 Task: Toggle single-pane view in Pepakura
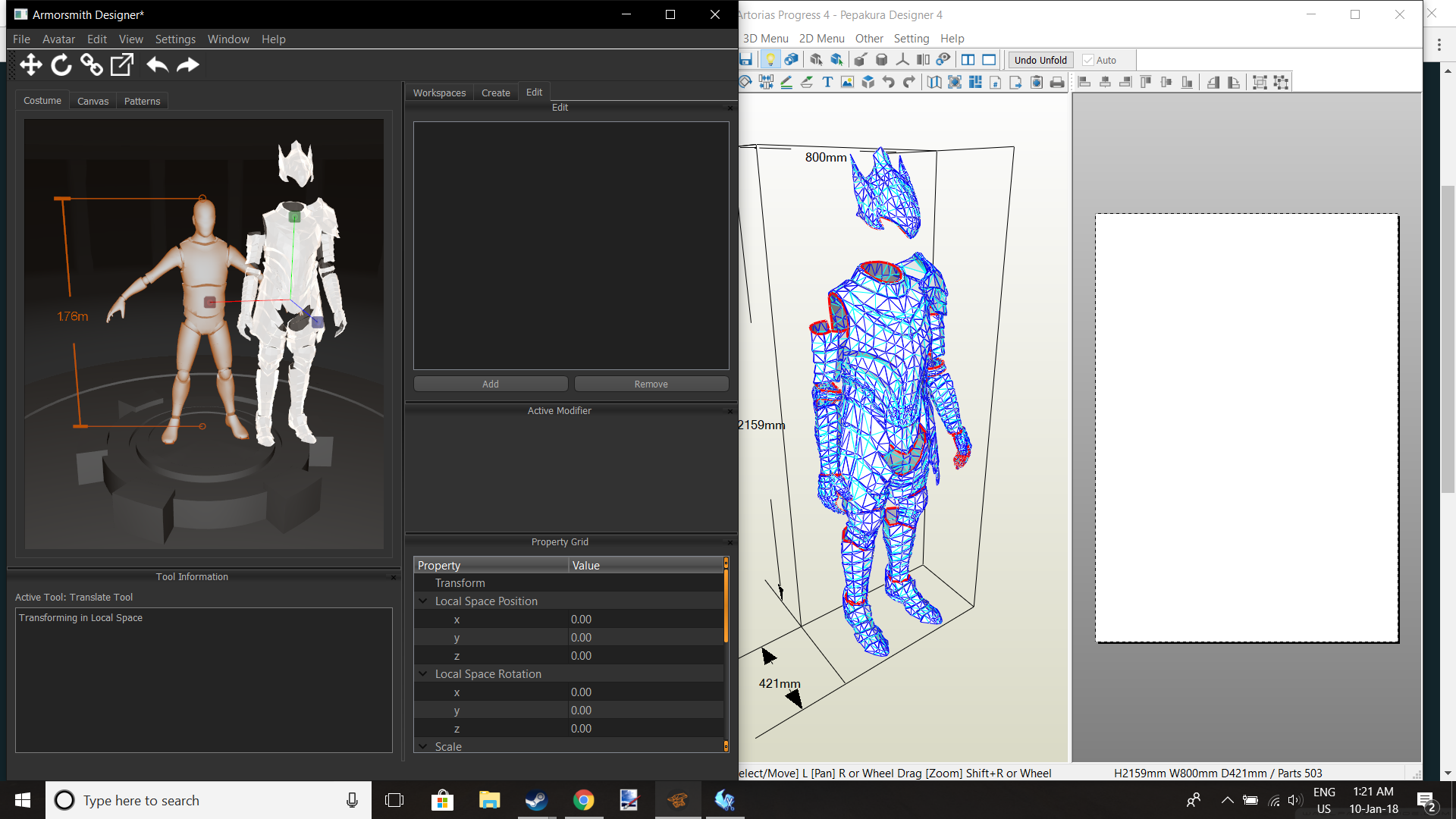(x=990, y=60)
